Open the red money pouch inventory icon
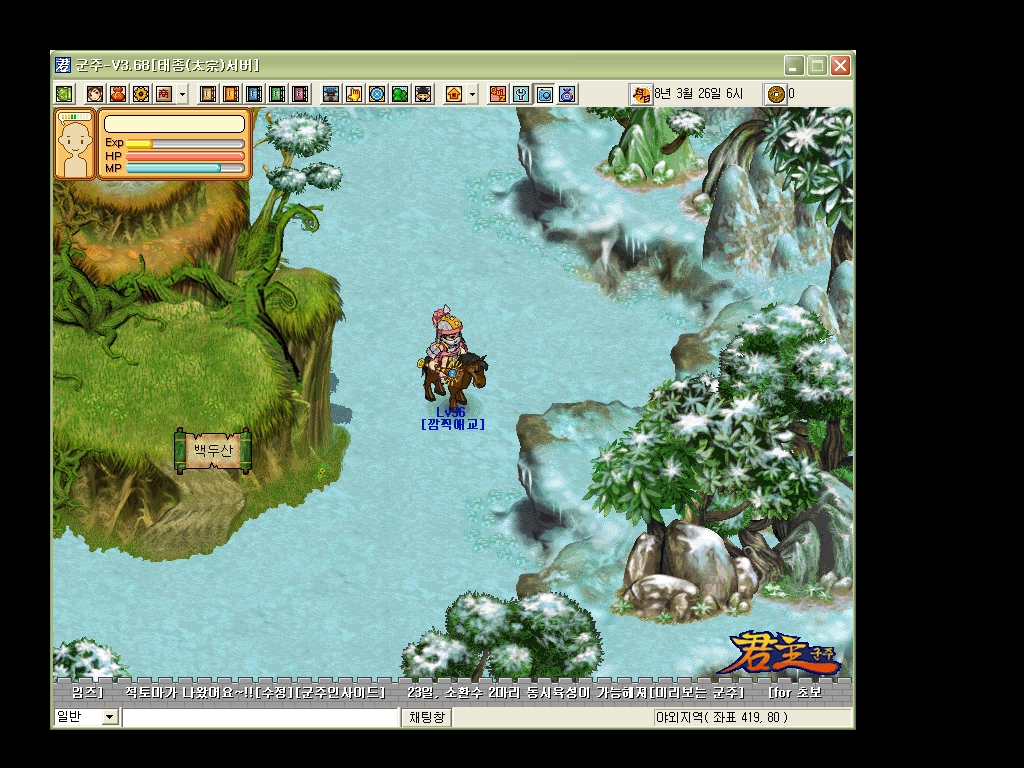 (117, 94)
